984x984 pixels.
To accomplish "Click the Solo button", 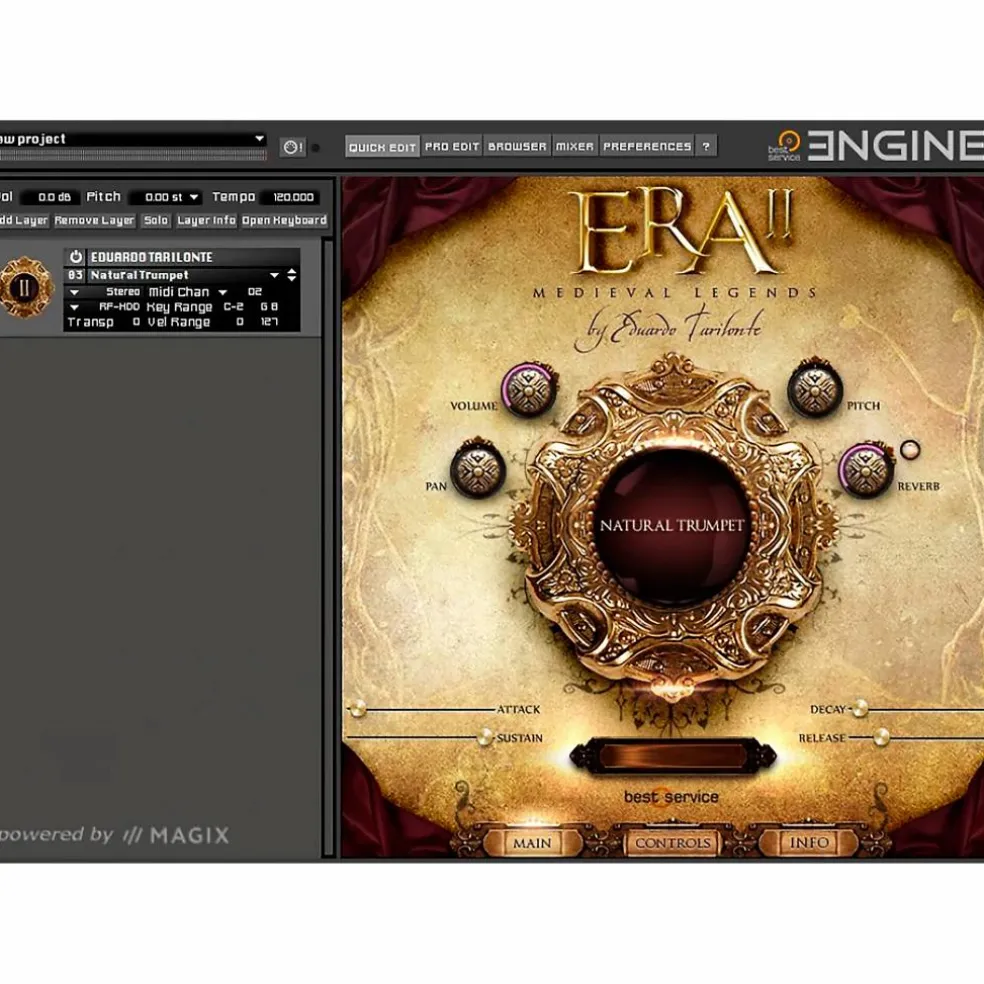I will (x=156, y=220).
